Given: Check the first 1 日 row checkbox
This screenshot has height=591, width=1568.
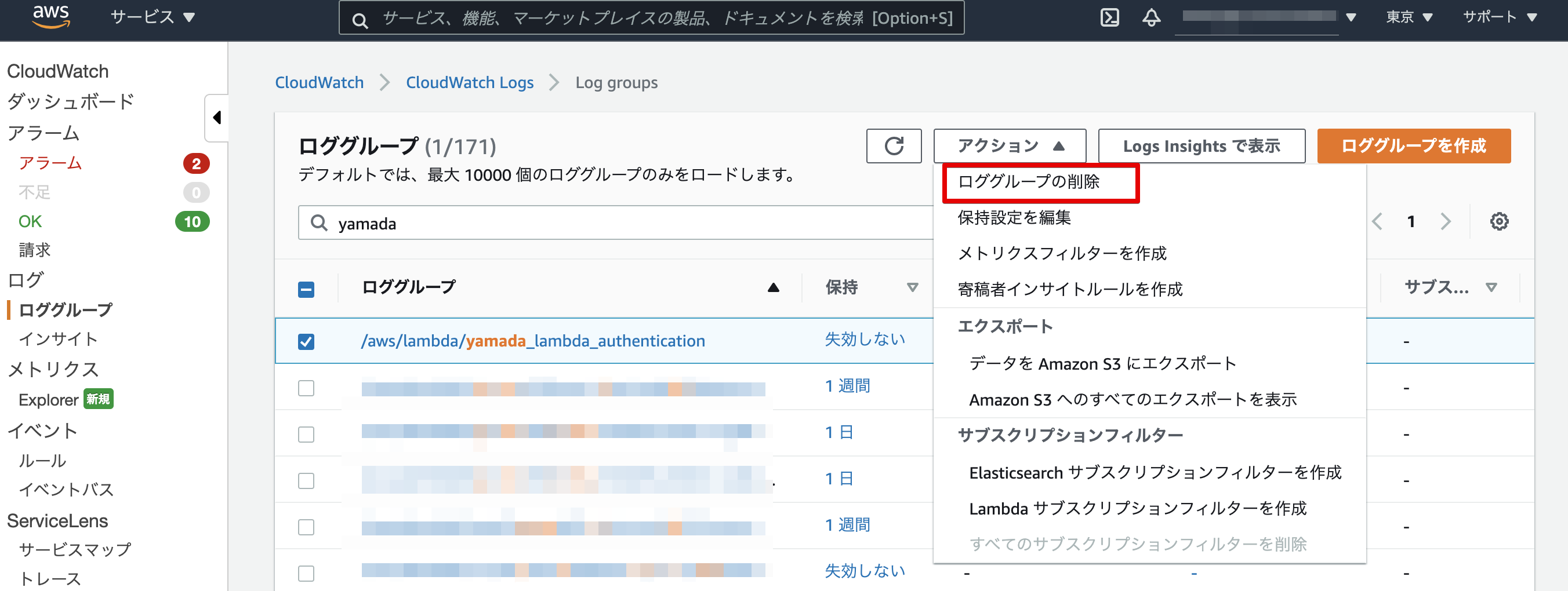Looking at the screenshot, I should pos(306,433).
